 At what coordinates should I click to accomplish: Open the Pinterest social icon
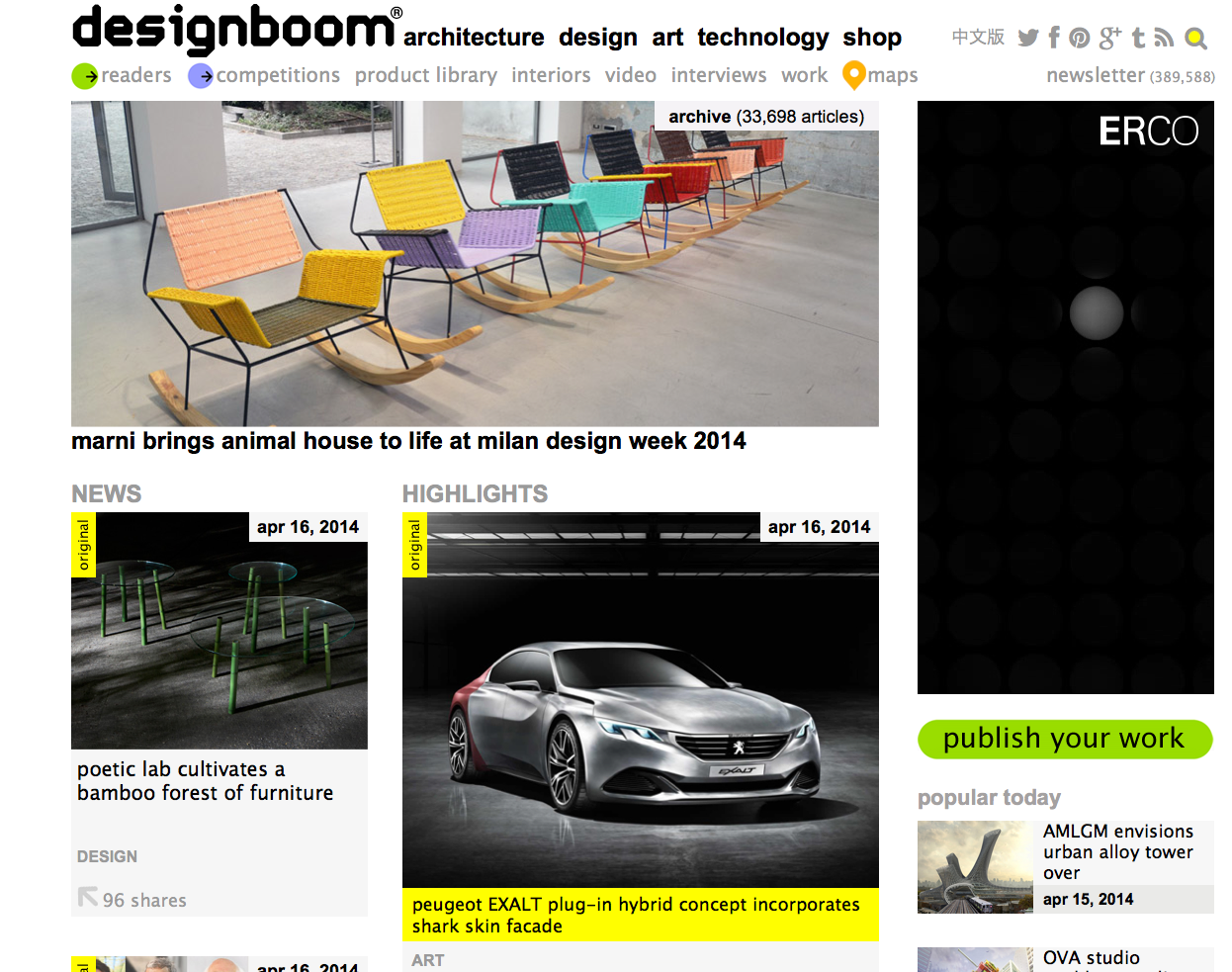1080,39
